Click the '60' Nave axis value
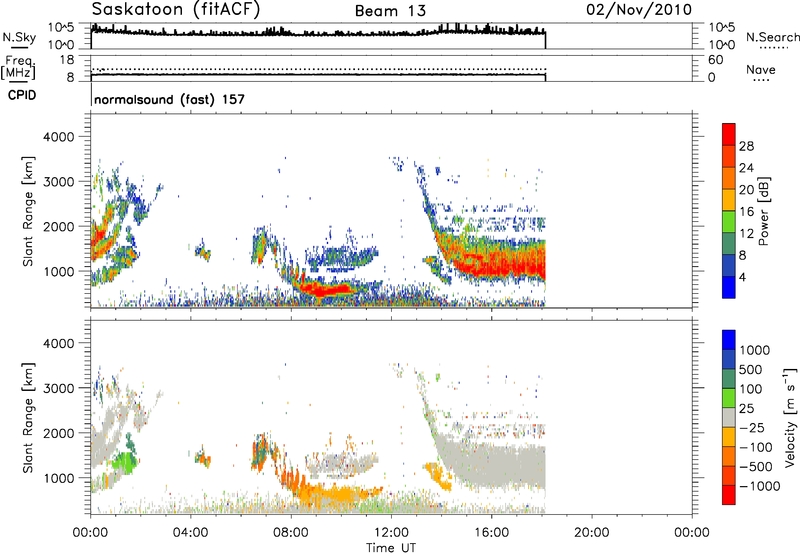This screenshot has width=800, height=554. pos(715,60)
